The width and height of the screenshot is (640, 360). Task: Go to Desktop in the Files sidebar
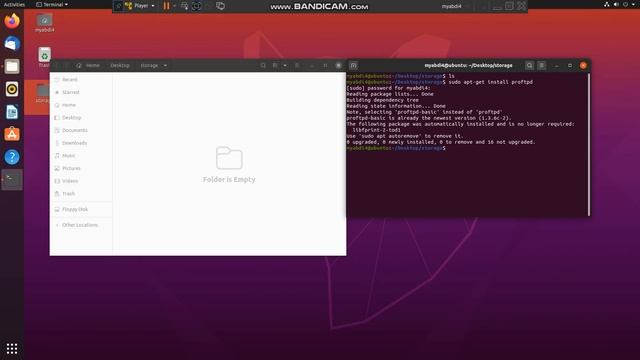point(81,118)
